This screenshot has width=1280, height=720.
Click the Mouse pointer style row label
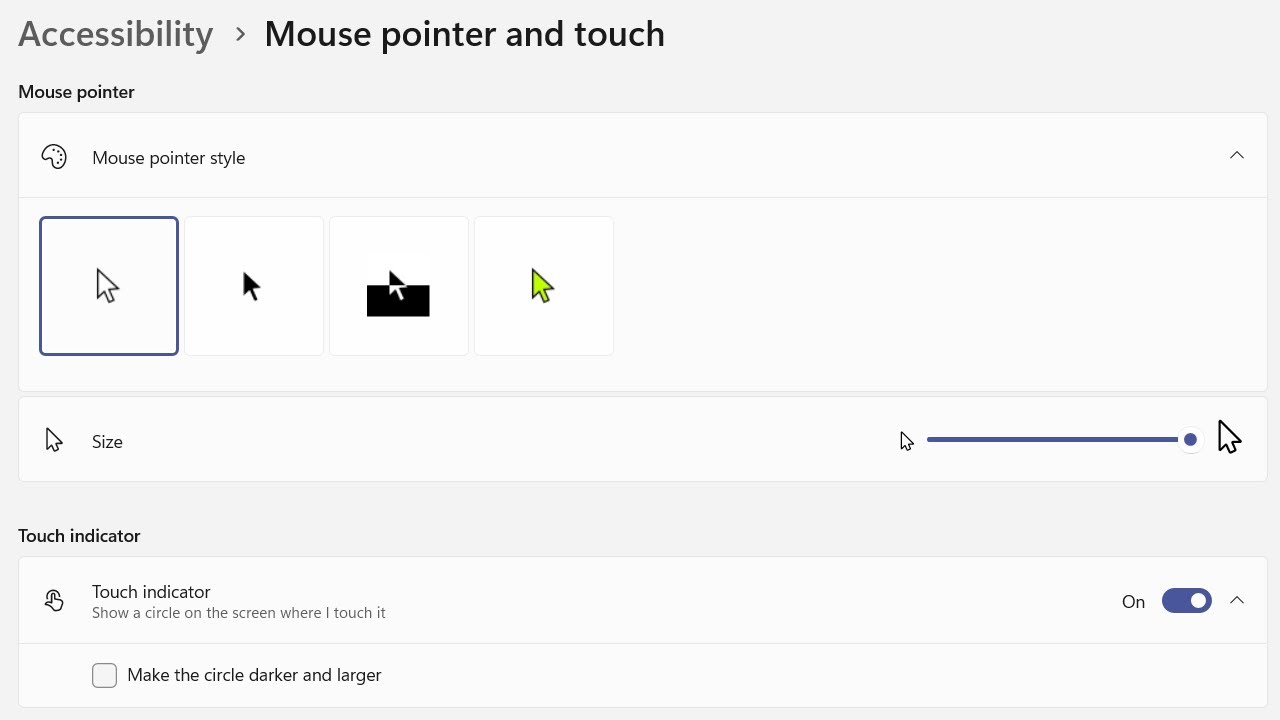[168, 158]
